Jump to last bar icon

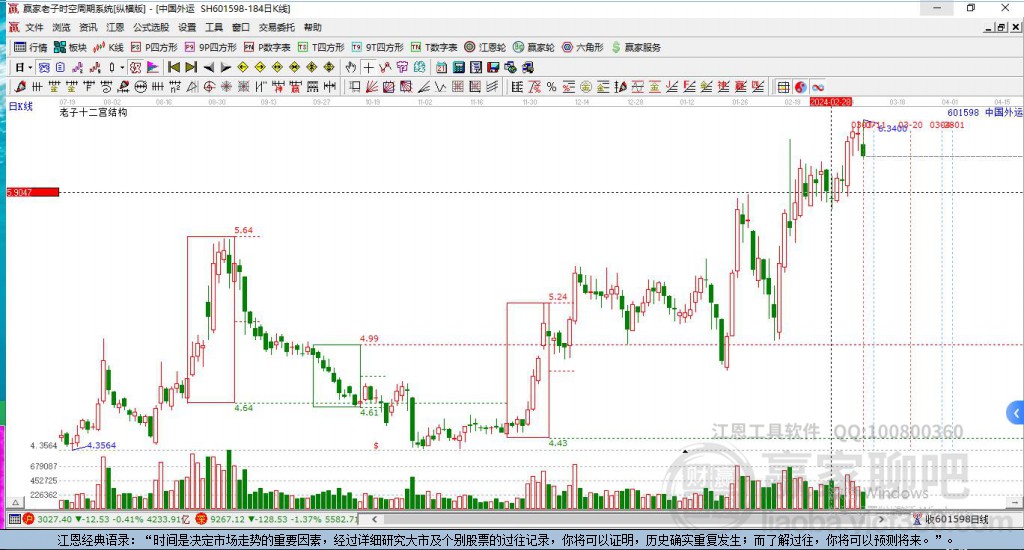point(191,67)
